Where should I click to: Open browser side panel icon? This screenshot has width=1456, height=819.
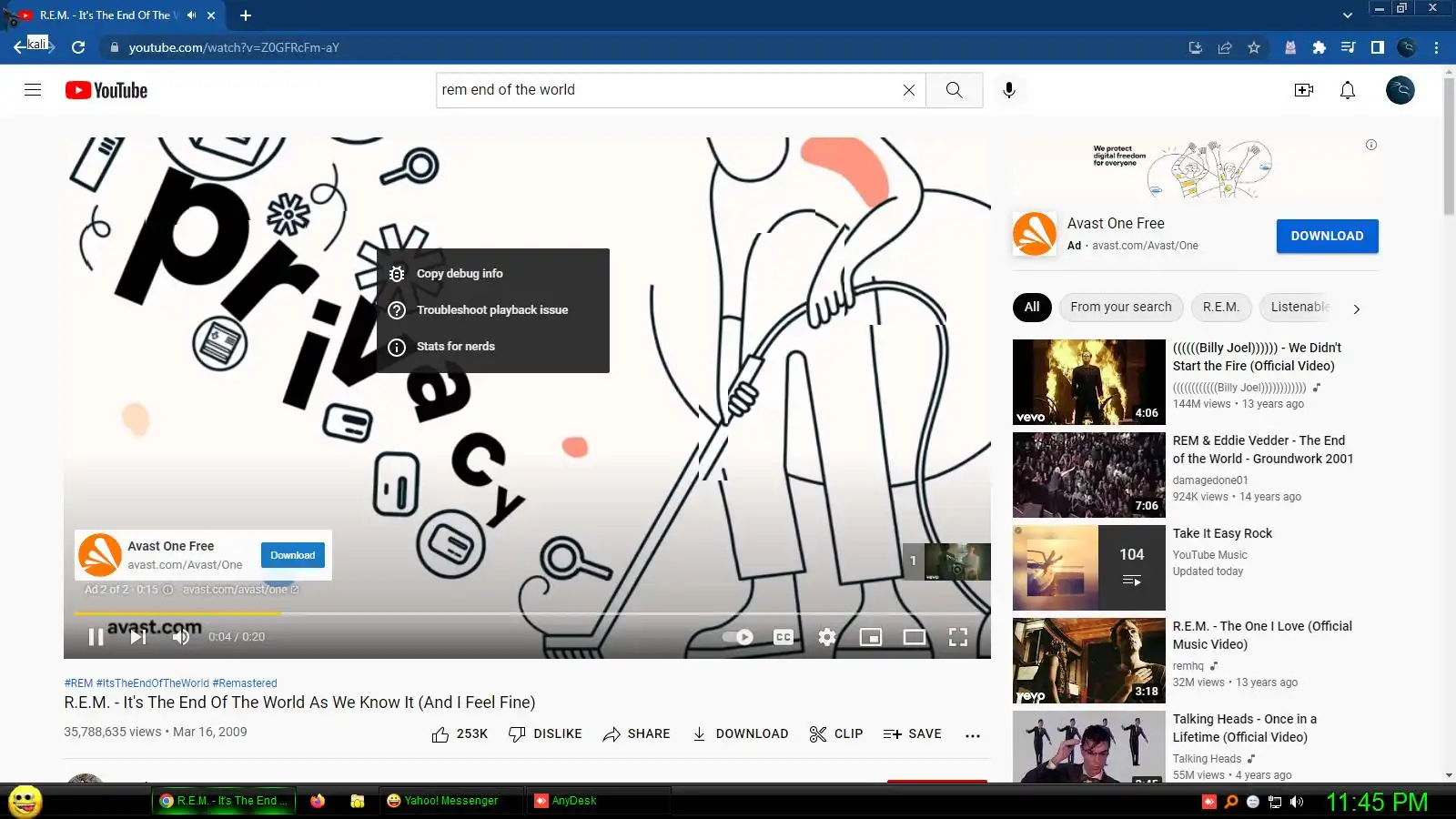(1378, 47)
